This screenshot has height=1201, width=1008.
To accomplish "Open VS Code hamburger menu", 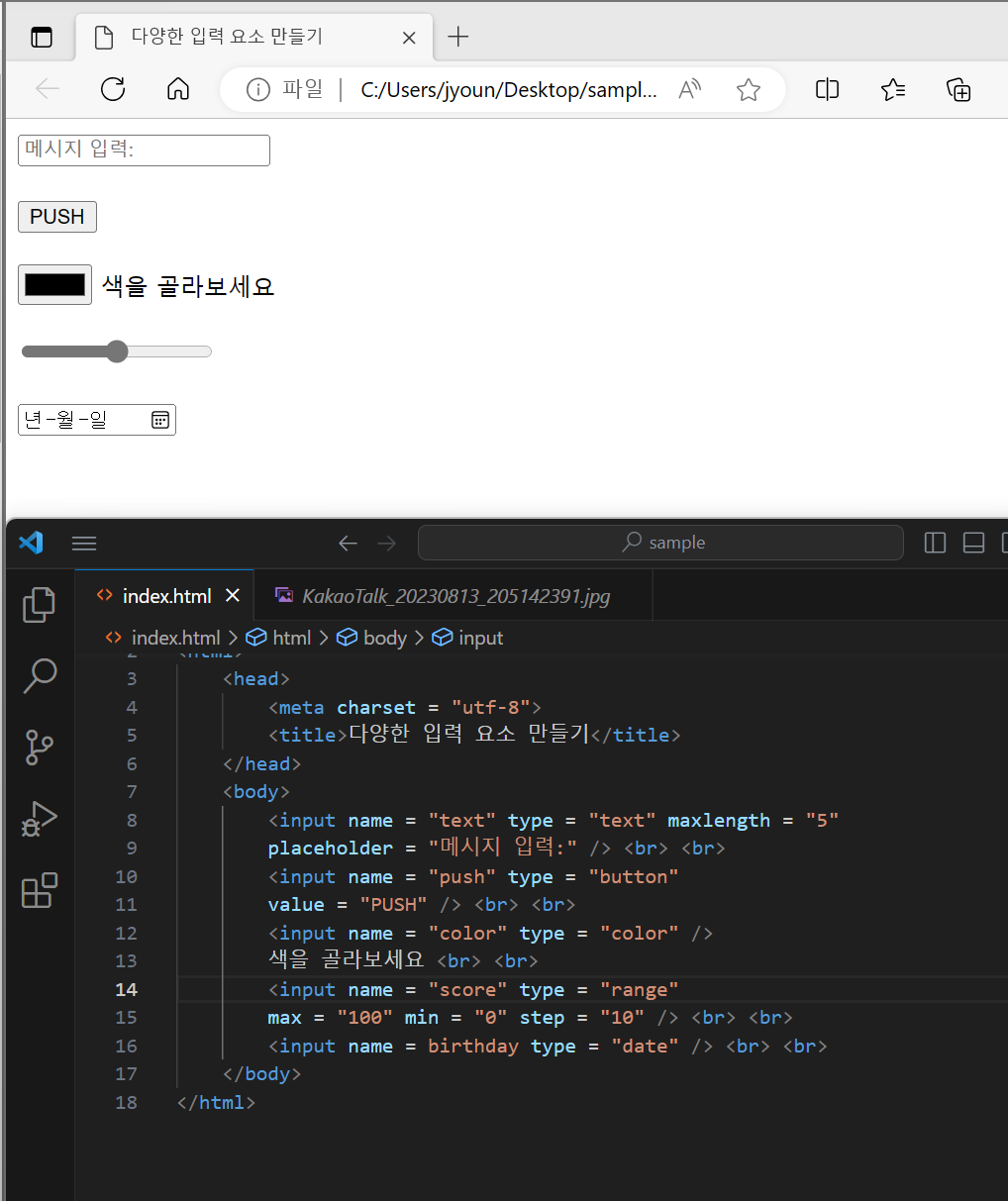I will click(x=84, y=543).
